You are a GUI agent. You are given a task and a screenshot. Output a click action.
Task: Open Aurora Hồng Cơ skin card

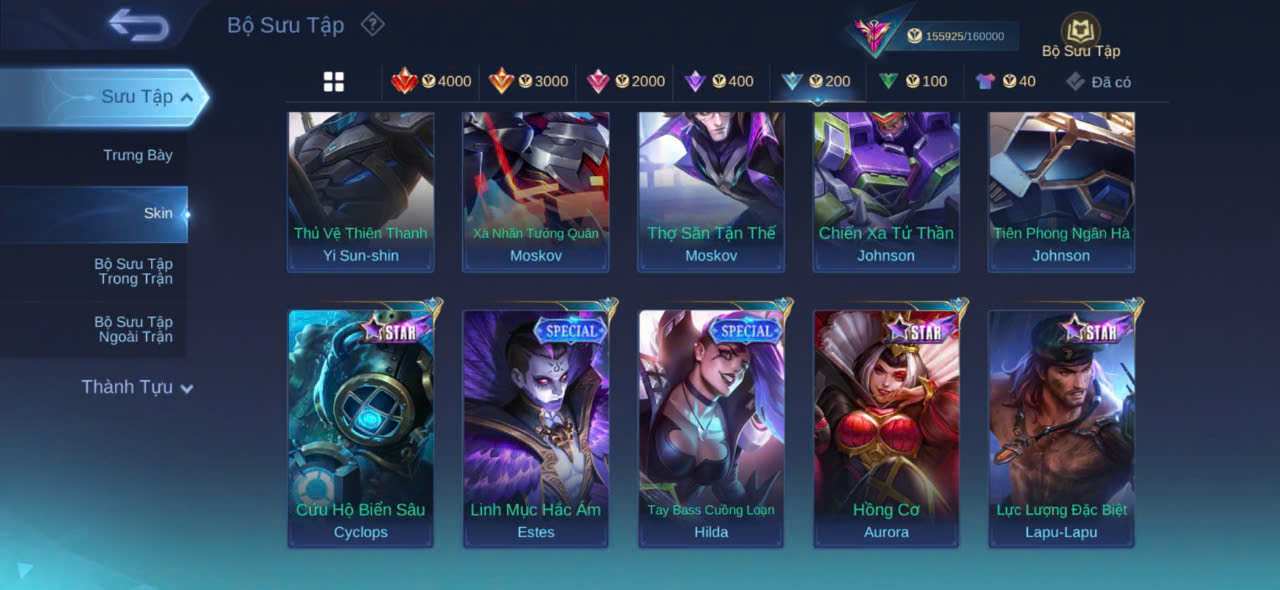[x=886, y=428]
